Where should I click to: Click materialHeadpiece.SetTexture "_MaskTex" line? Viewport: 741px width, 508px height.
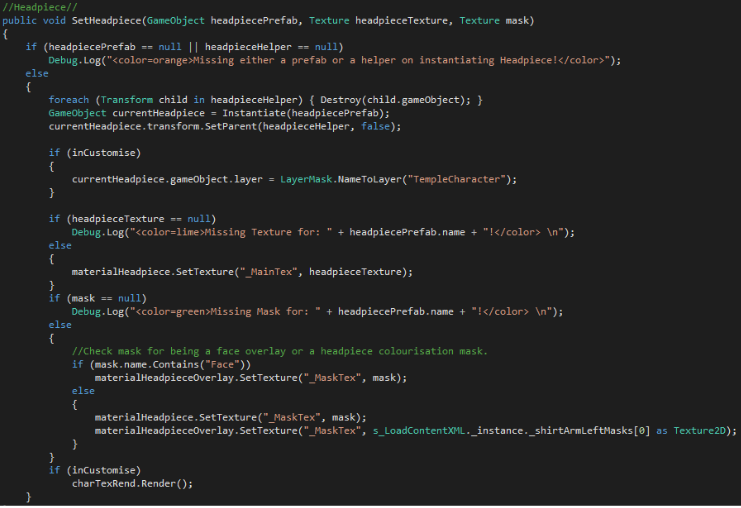[231, 417]
